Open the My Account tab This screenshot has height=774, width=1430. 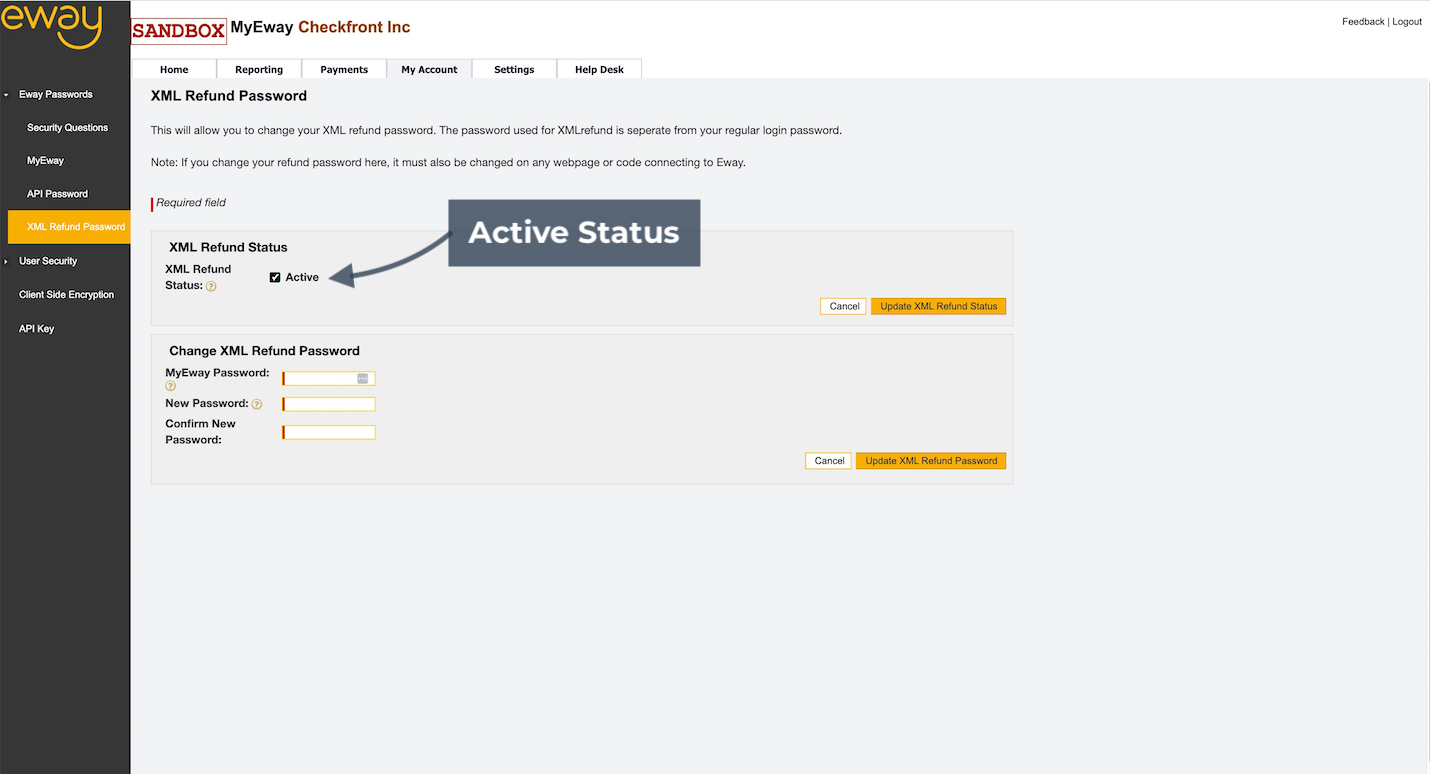coord(429,69)
